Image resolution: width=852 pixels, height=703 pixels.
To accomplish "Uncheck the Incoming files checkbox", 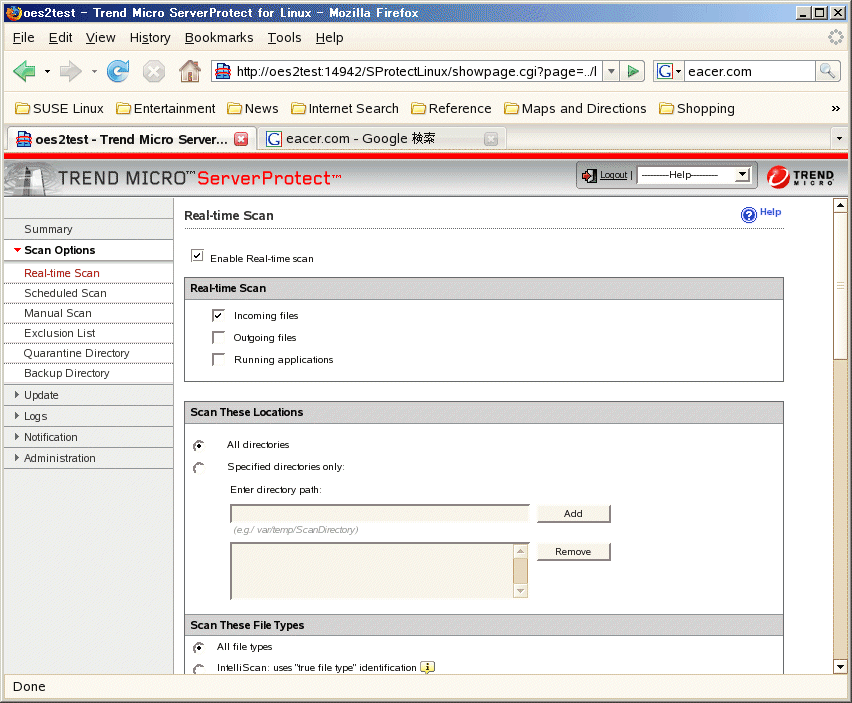I will coord(218,315).
